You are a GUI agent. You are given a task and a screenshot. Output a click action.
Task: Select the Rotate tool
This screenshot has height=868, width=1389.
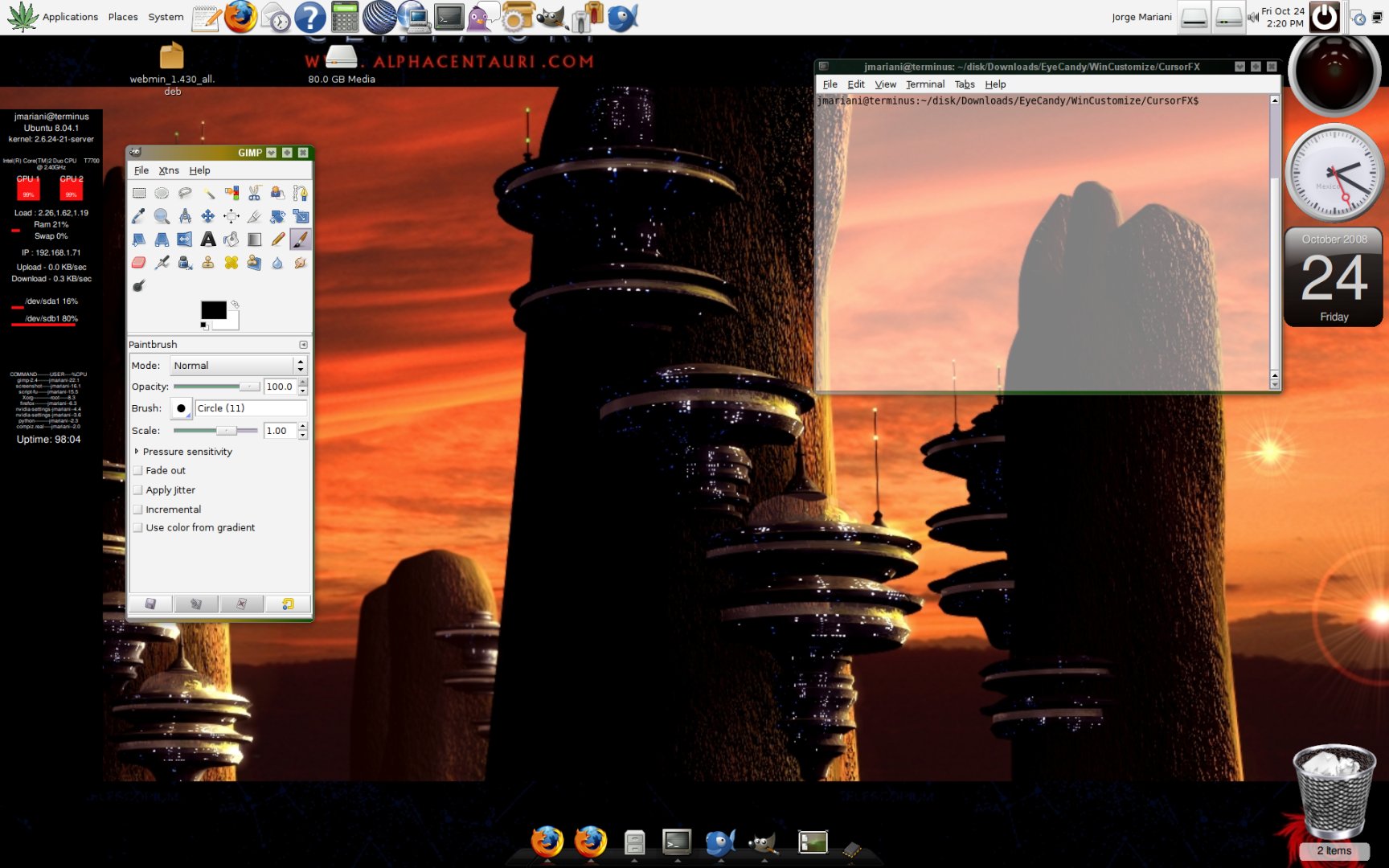[277, 216]
